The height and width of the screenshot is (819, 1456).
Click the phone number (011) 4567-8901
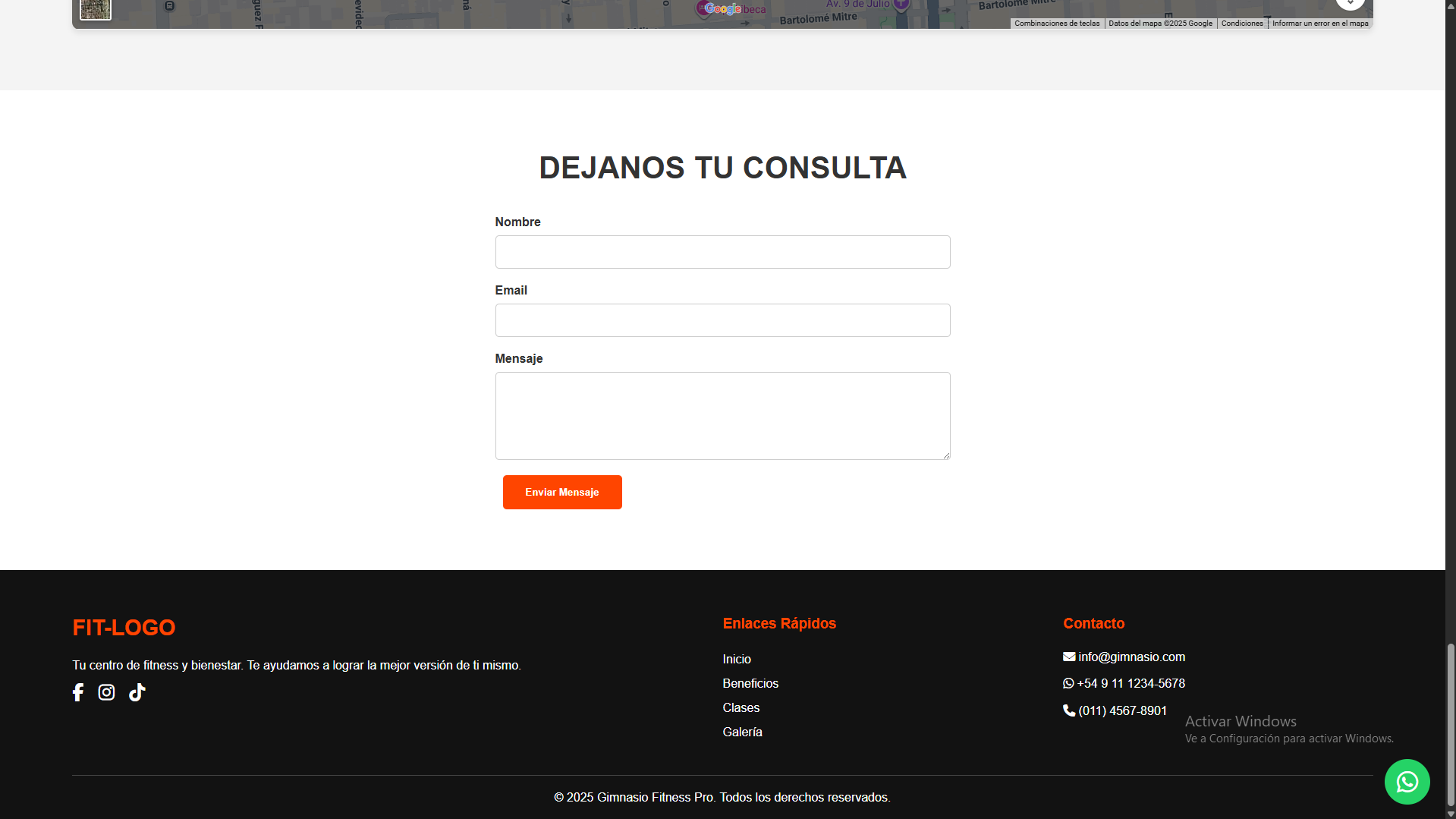coord(1122,711)
